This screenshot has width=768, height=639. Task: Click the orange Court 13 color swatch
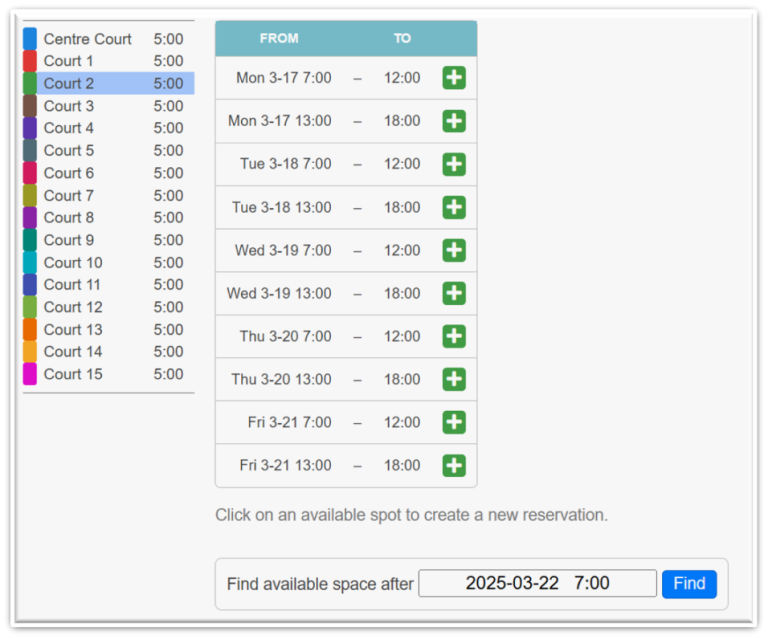coord(30,330)
